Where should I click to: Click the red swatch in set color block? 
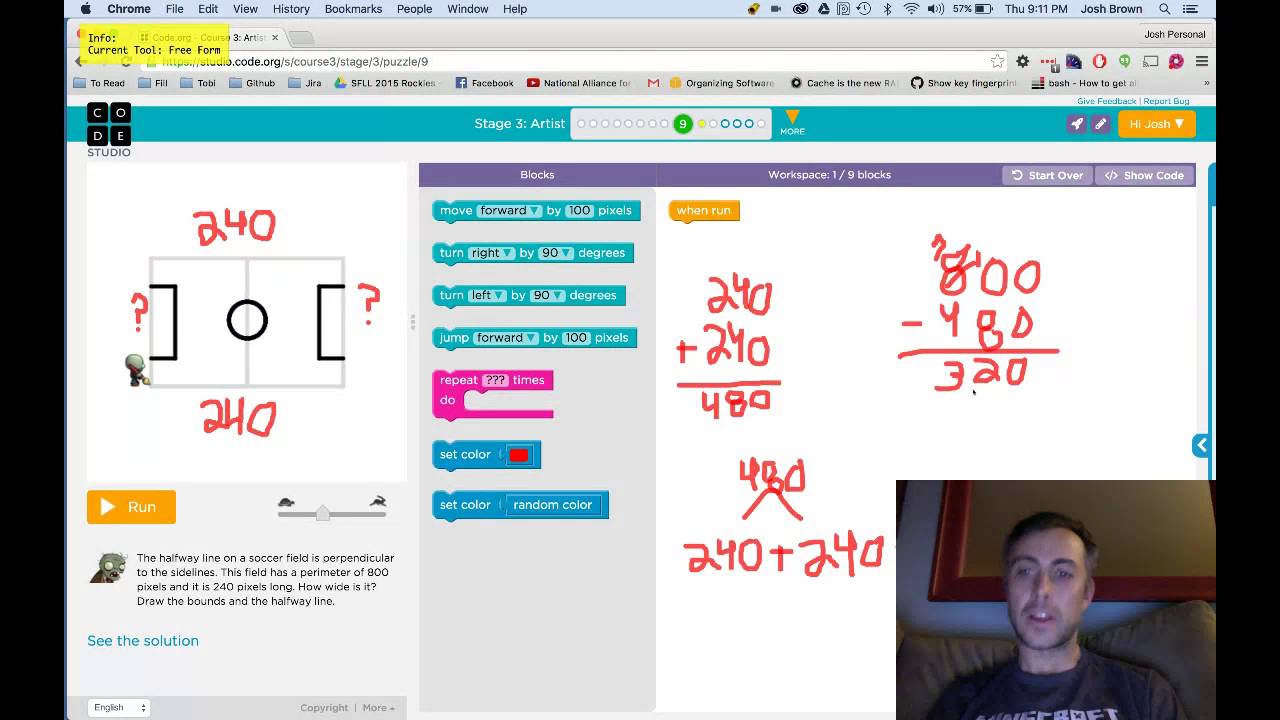(519, 455)
